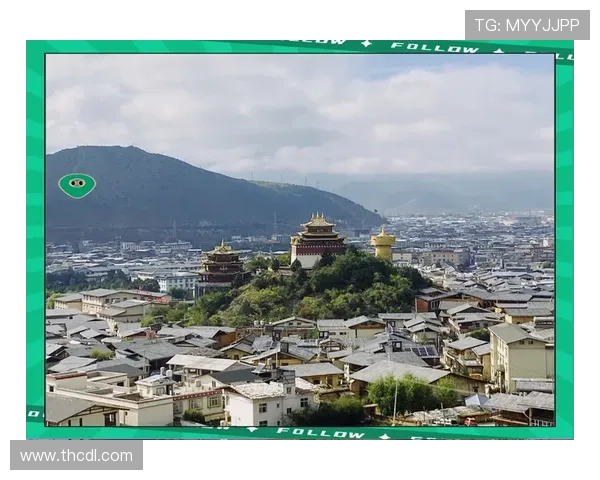Click the green frame's right border
The width and height of the screenshot is (600, 480).
(564, 240)
